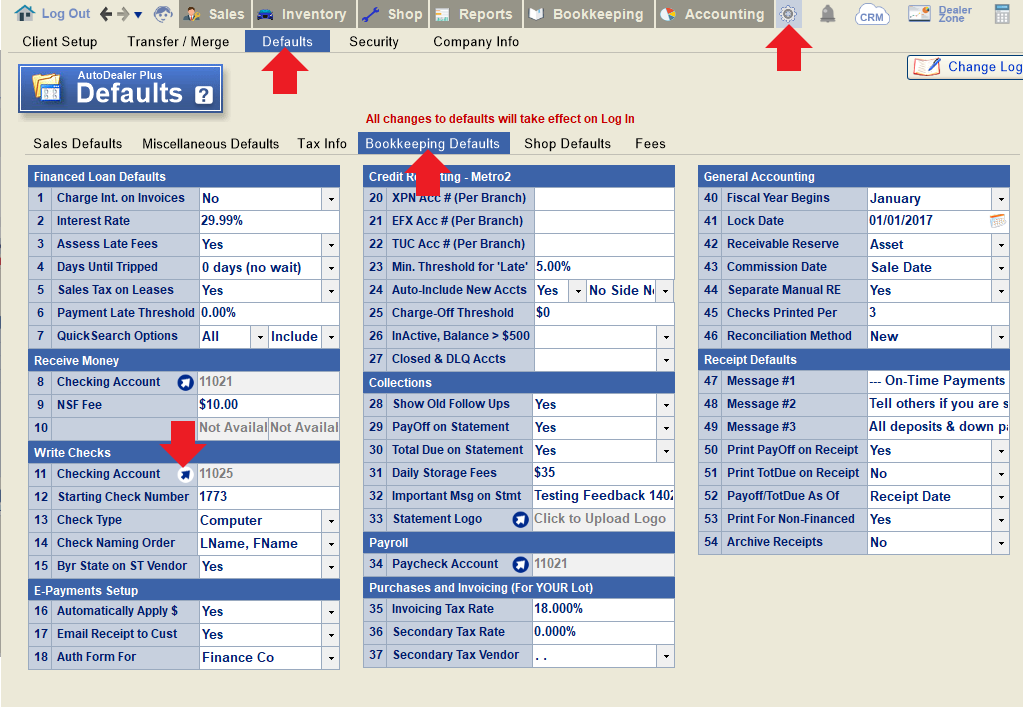Open the Secondary Tax Vendor dropdown

(x=665, y=656)
